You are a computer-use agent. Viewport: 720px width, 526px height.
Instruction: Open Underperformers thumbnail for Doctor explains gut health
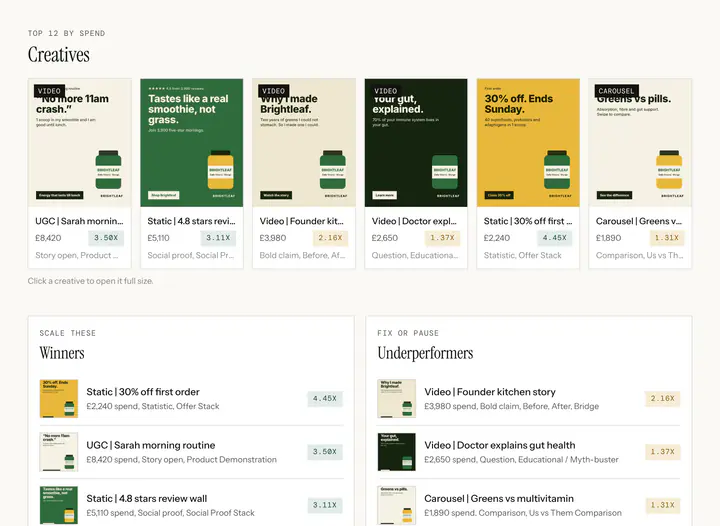pos(397,452)
